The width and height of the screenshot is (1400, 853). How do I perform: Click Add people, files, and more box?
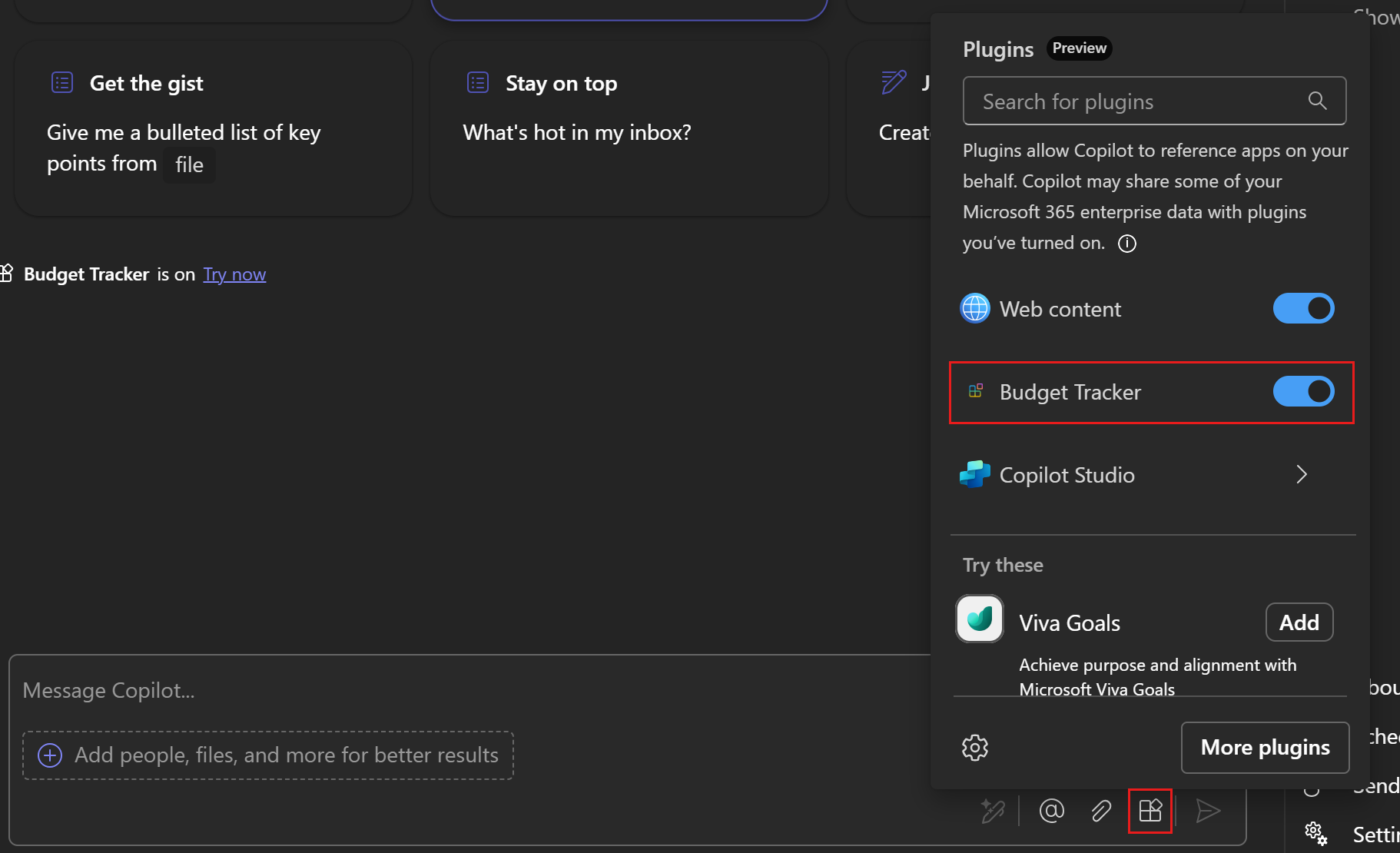click(x=268, y=755)
